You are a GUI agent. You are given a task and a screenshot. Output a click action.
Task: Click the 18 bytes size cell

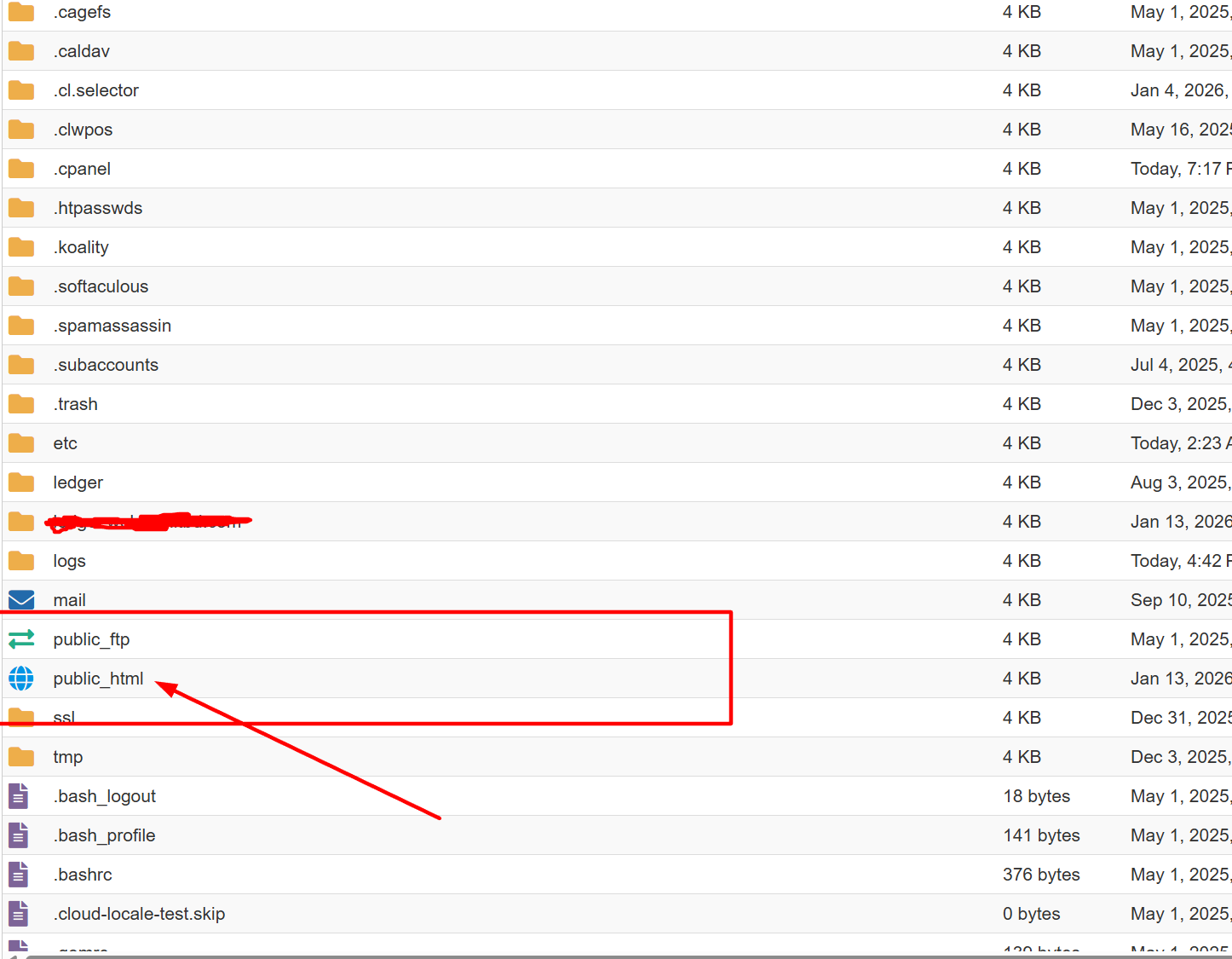(x=1036, y=796)
